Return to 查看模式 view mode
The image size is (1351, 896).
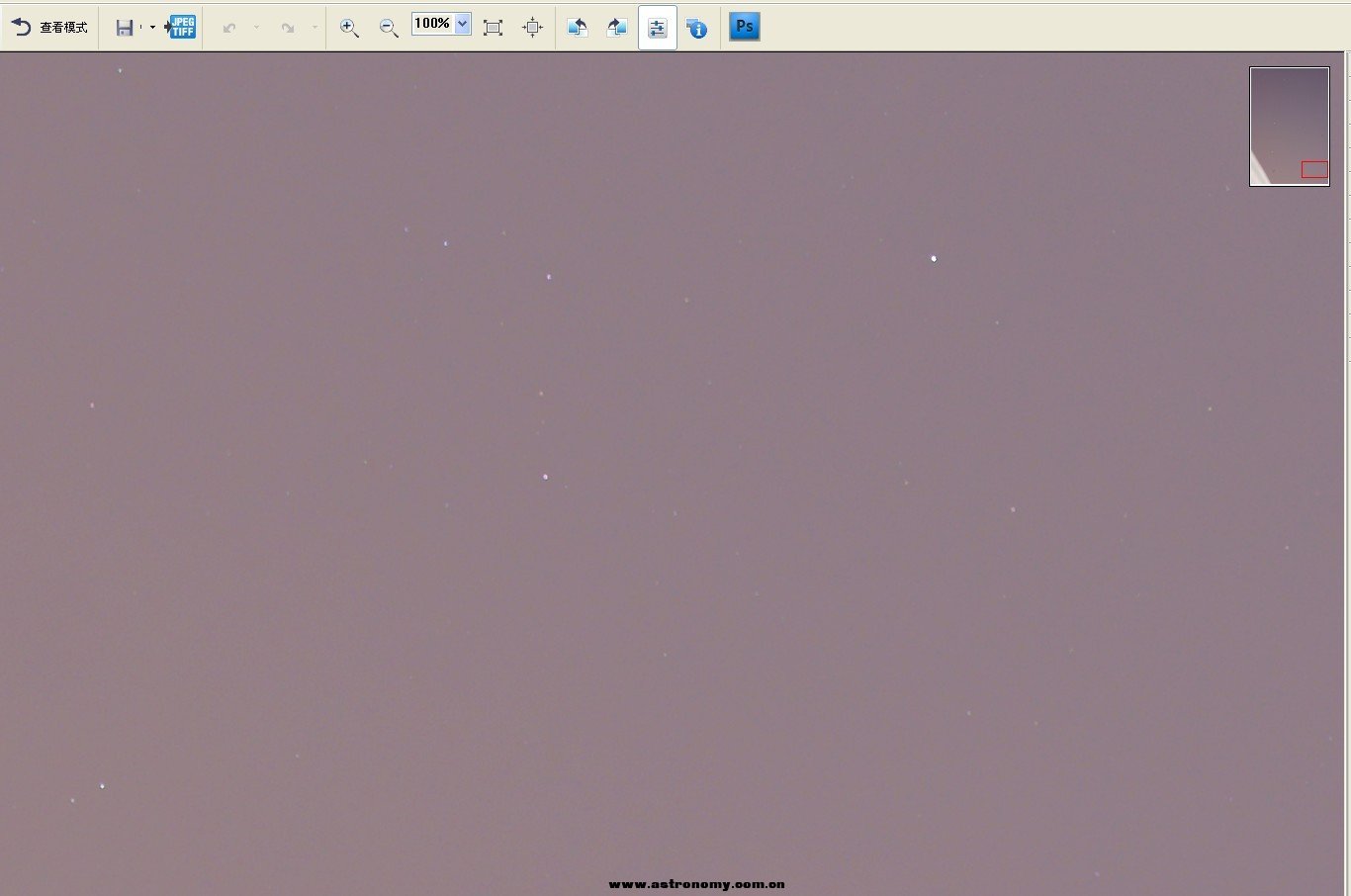(x=49, y=28)
